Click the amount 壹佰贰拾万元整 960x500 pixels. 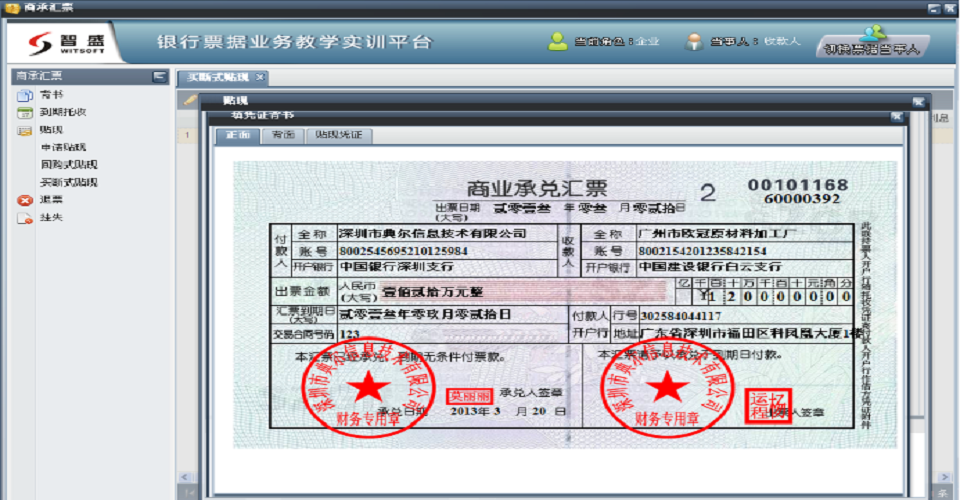433,293
